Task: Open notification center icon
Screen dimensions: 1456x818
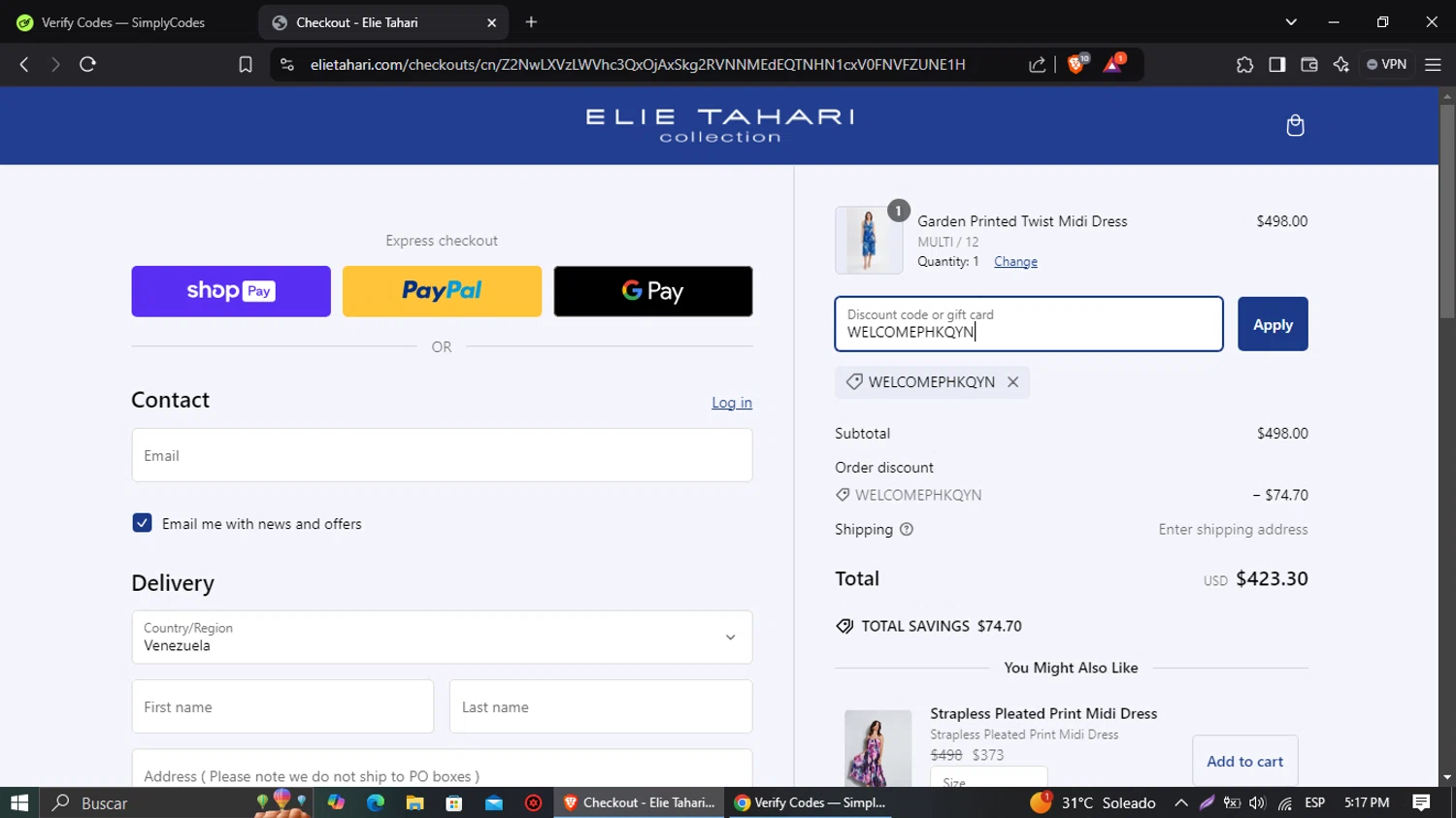Action: [1421, 802]
